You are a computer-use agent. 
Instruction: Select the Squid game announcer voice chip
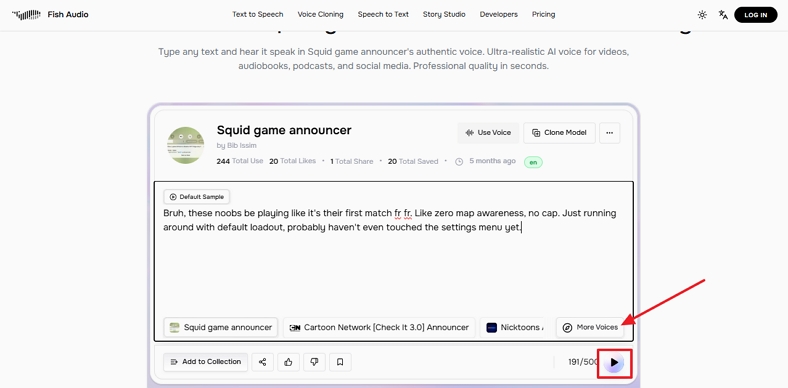coord(221,327)
